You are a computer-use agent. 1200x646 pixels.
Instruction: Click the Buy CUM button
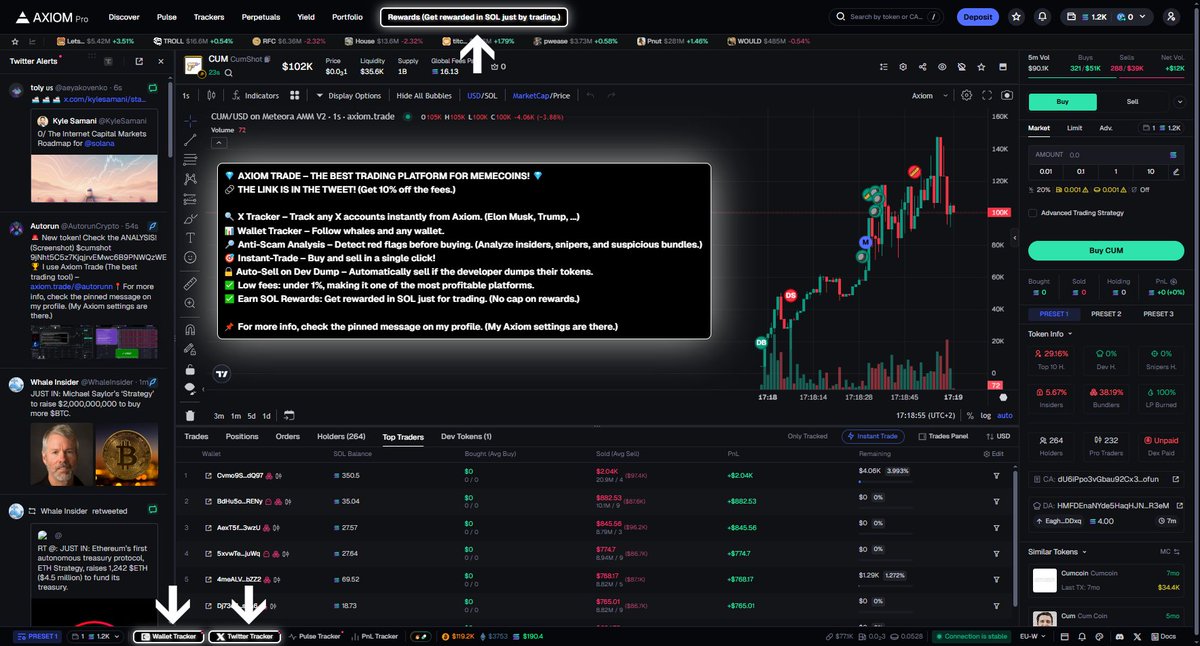[1106, 251]
